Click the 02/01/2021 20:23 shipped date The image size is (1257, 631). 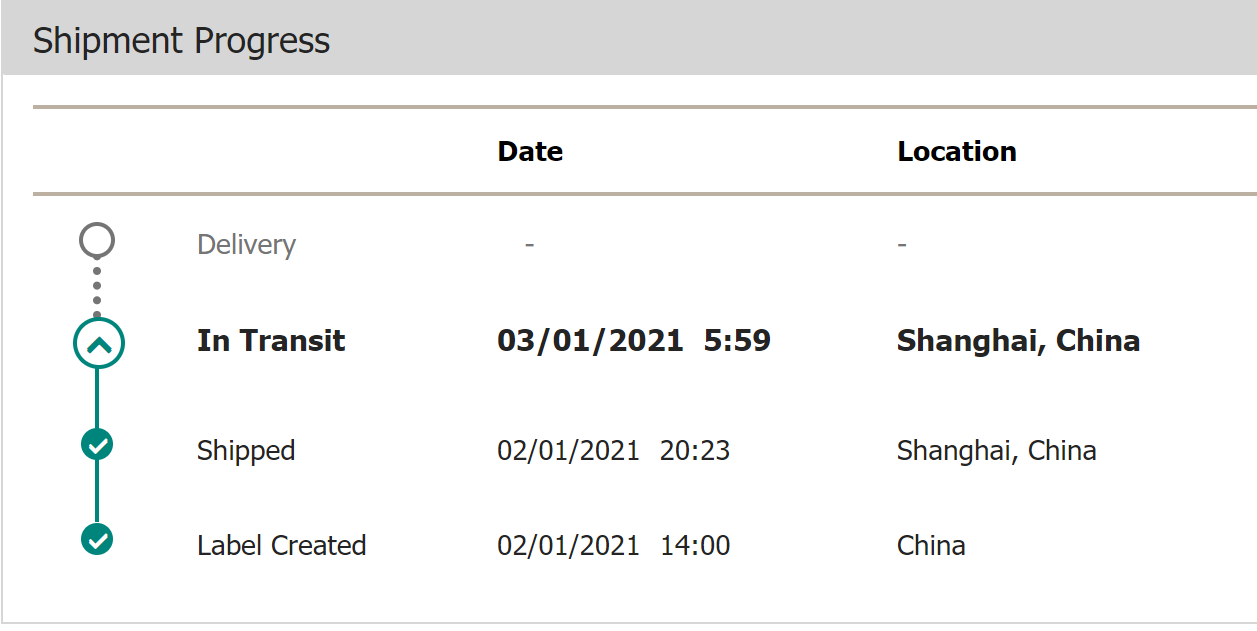coord(614,451)
